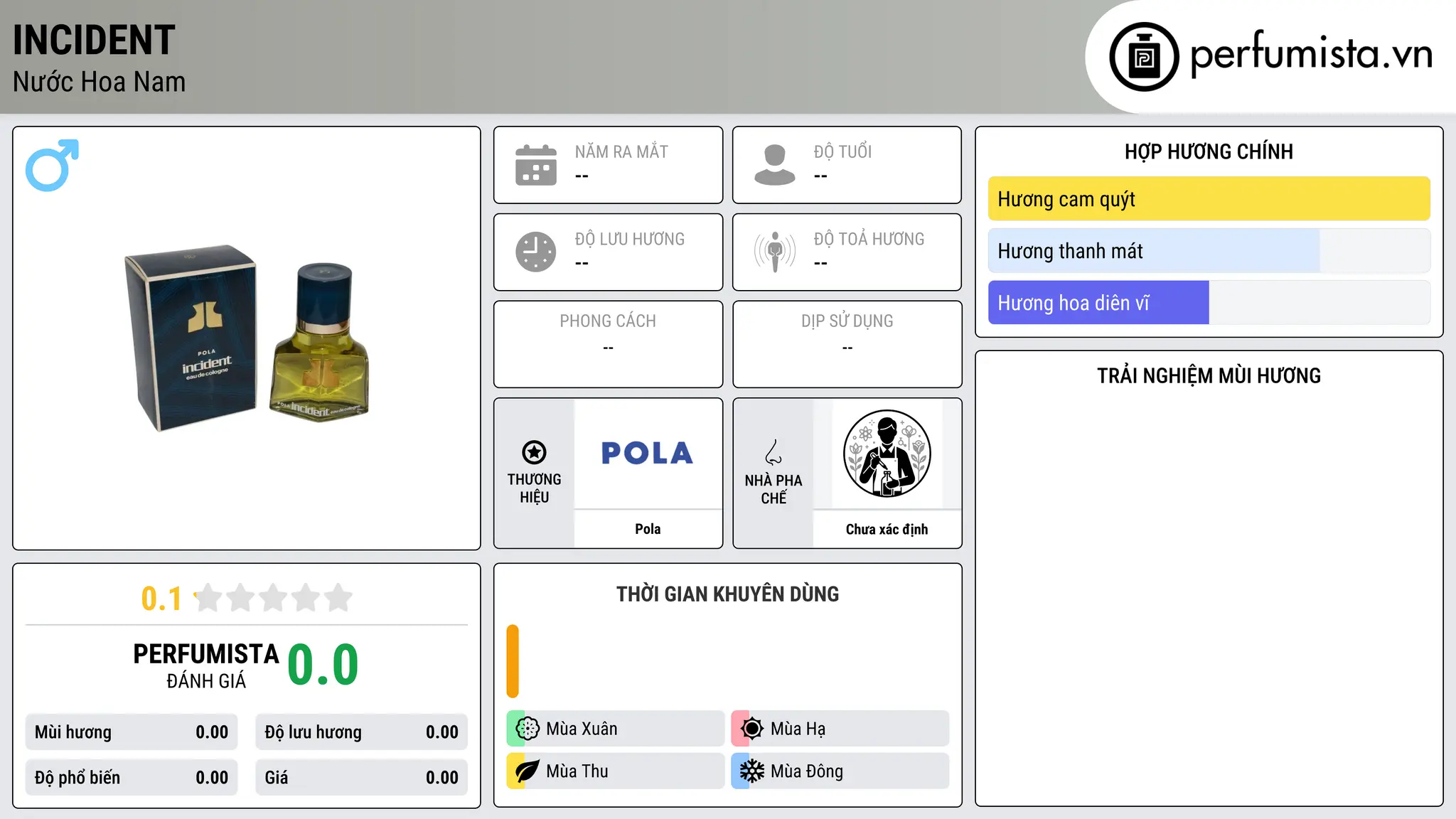Click the Mùa Đông snowflake icon
Viewport: 1456px width, 819px height.
click(752, 771)
